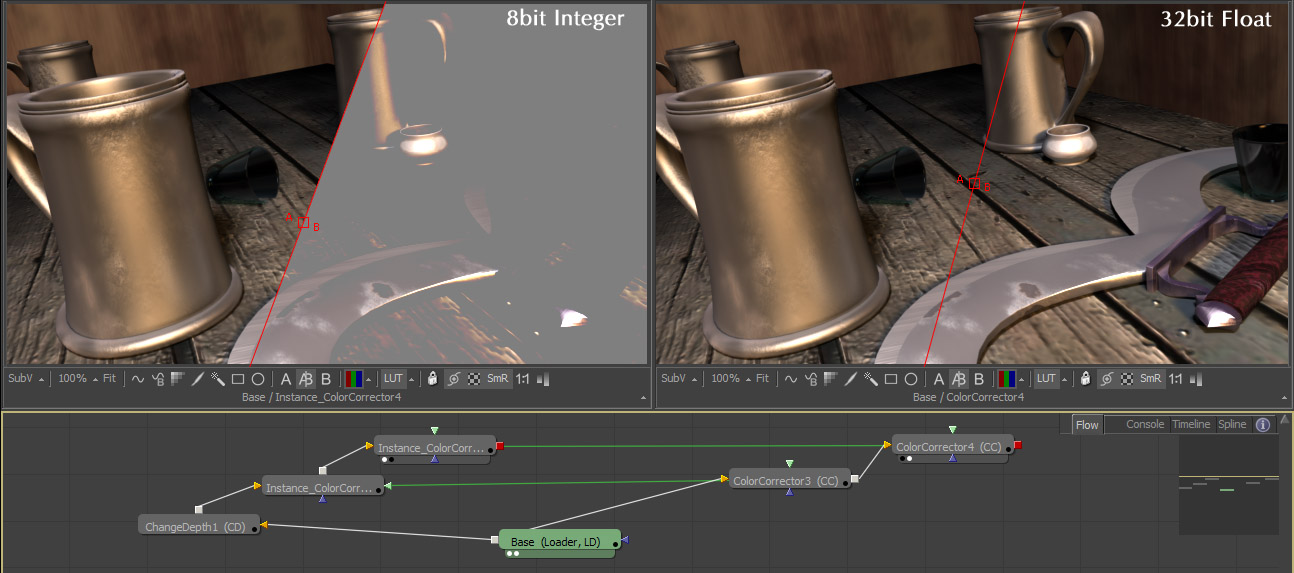
Task: Switch to the Console tab
Action: [1145, 424]
